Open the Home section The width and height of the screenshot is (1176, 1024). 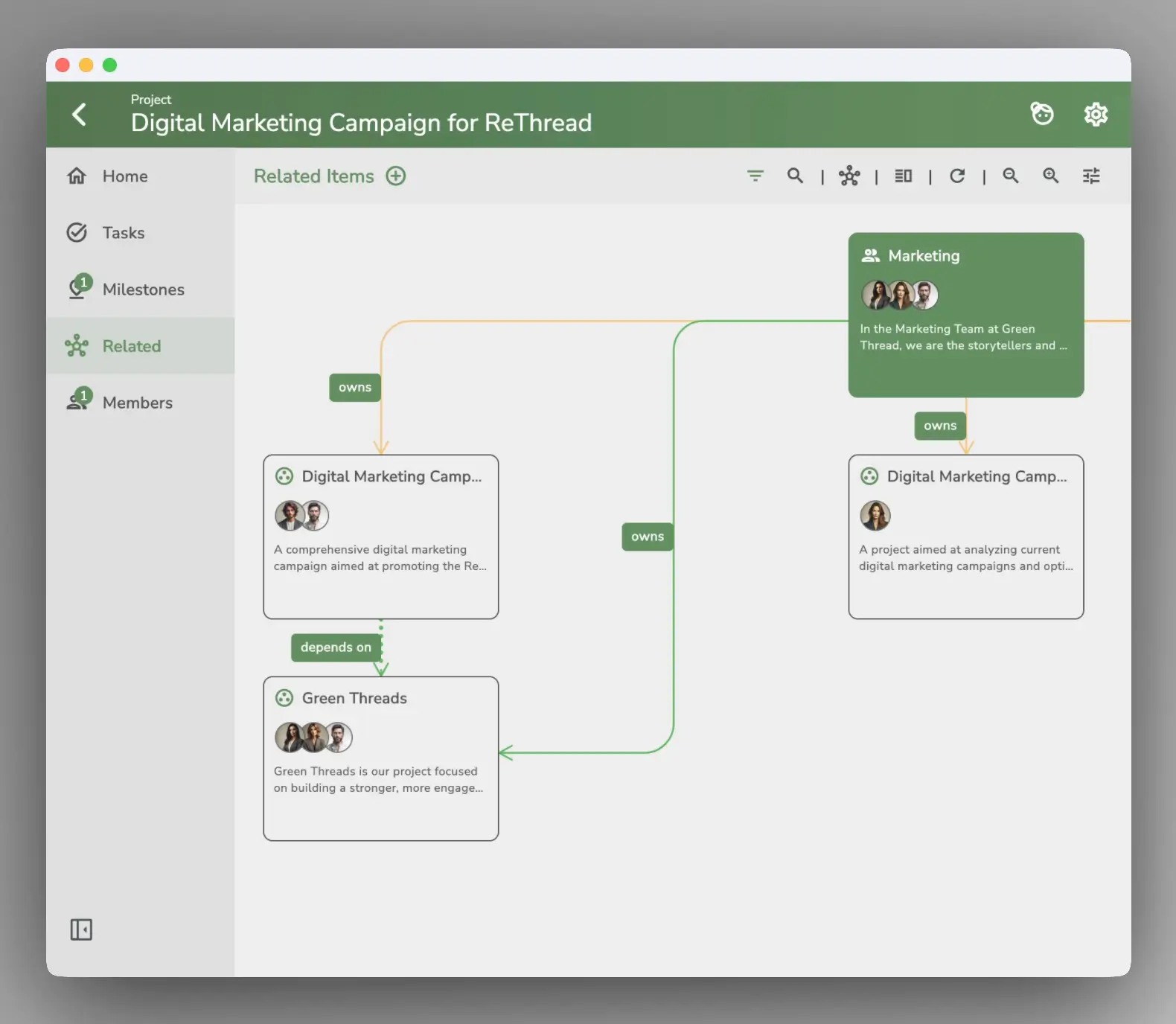[x=141, y=176]
